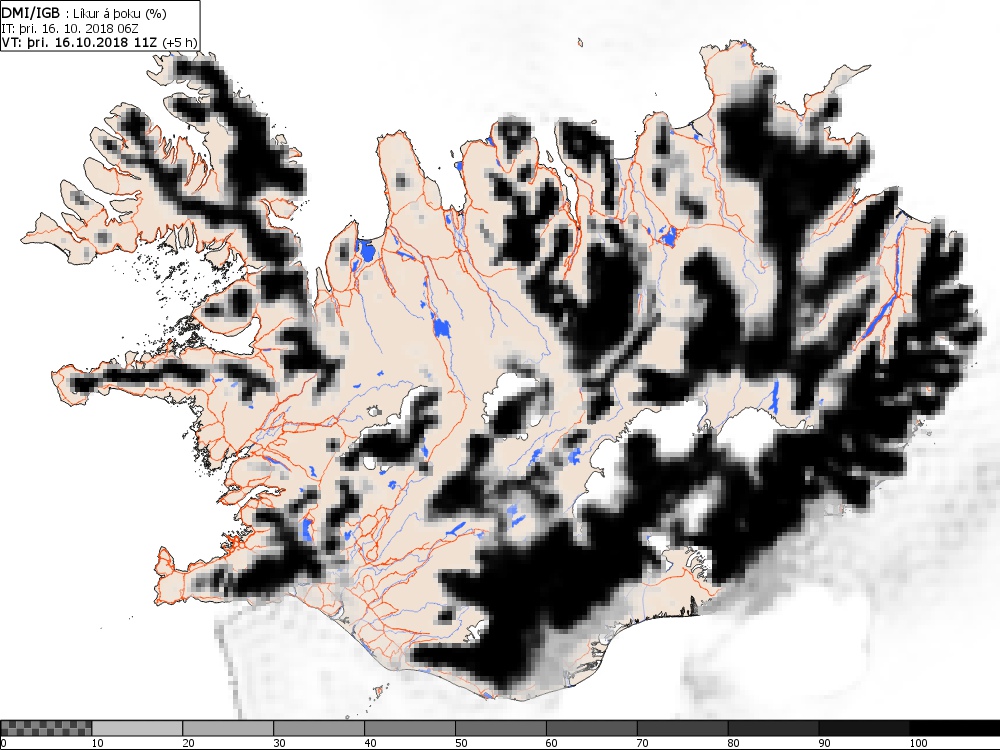Screen dimensions: 1000x750
Task: Click the '0' scale label
Action: 4,743
